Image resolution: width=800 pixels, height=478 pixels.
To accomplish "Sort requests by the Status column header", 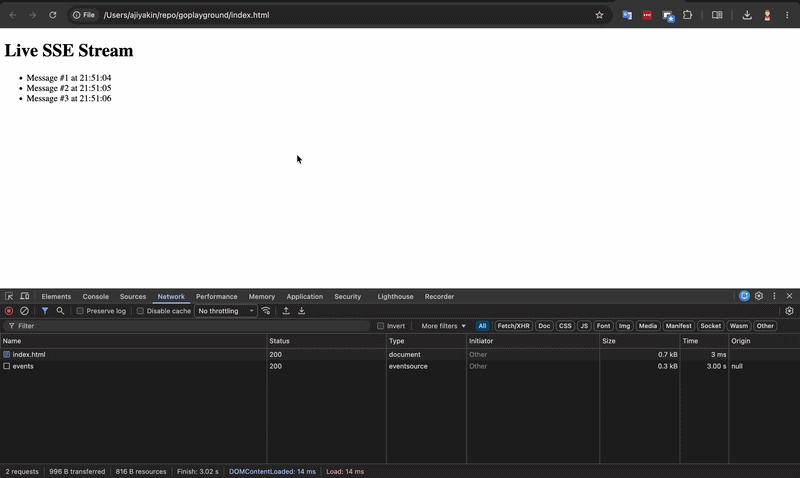I will pyautogui.click(x=327, y=341).
